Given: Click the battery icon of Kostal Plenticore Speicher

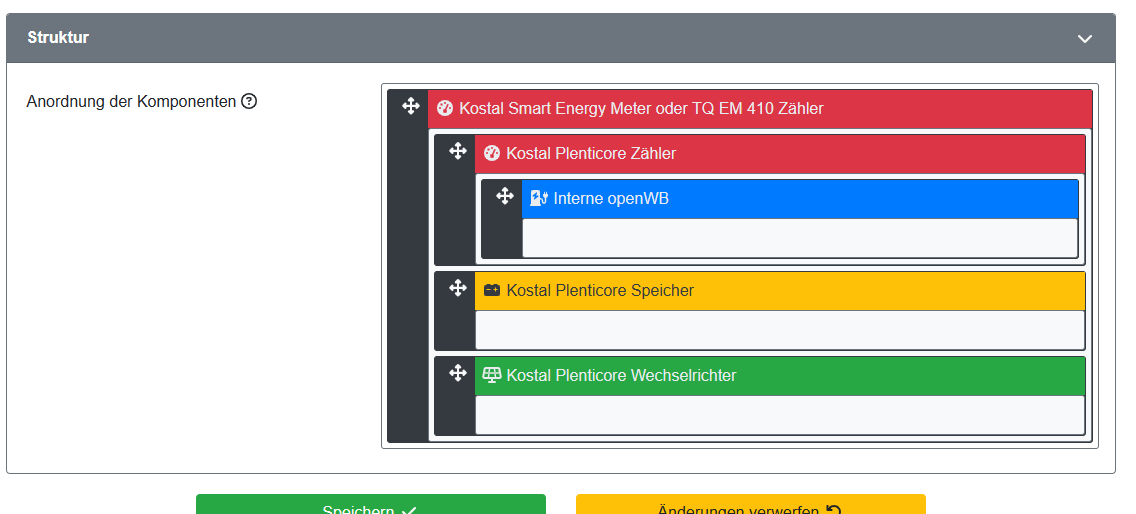Looking at the screenshot, I should (492, 290).
